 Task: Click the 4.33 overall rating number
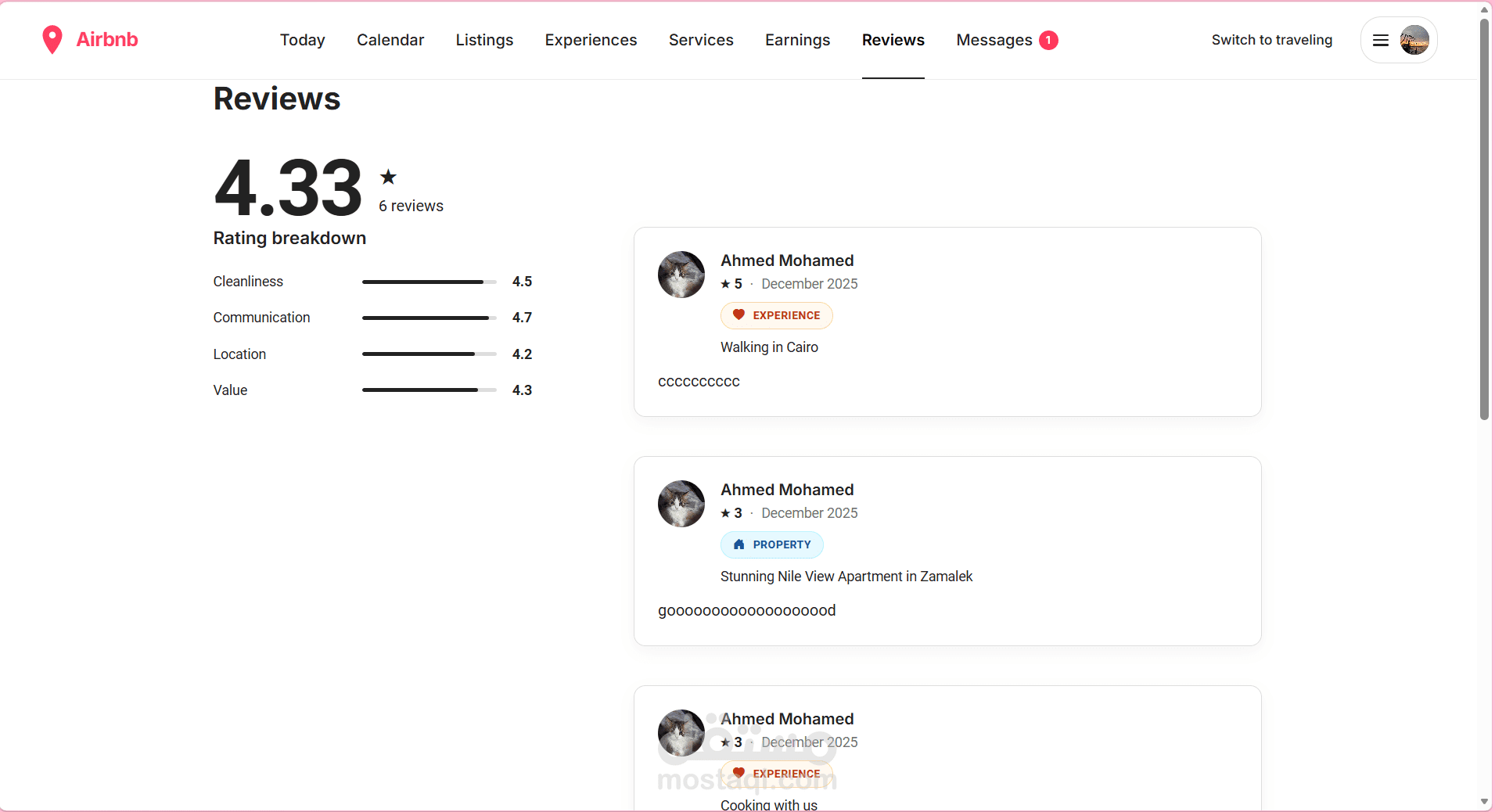pyautogui.click(x=288, y=188)
